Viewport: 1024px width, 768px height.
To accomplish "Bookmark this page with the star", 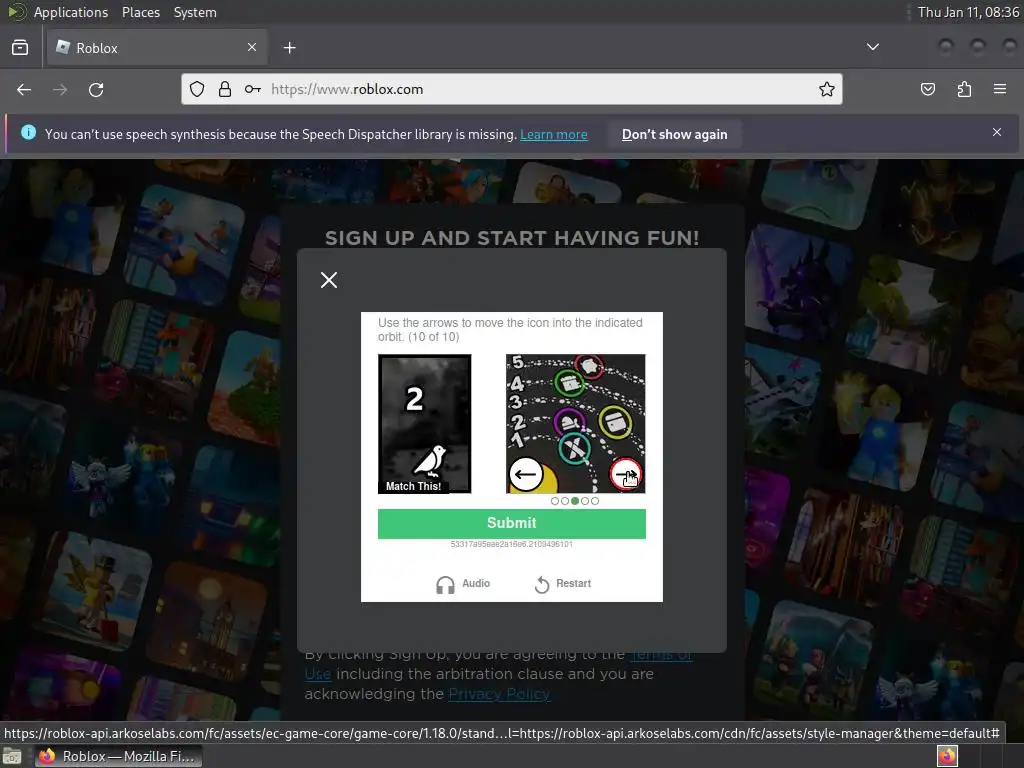I will pos(827,89).
